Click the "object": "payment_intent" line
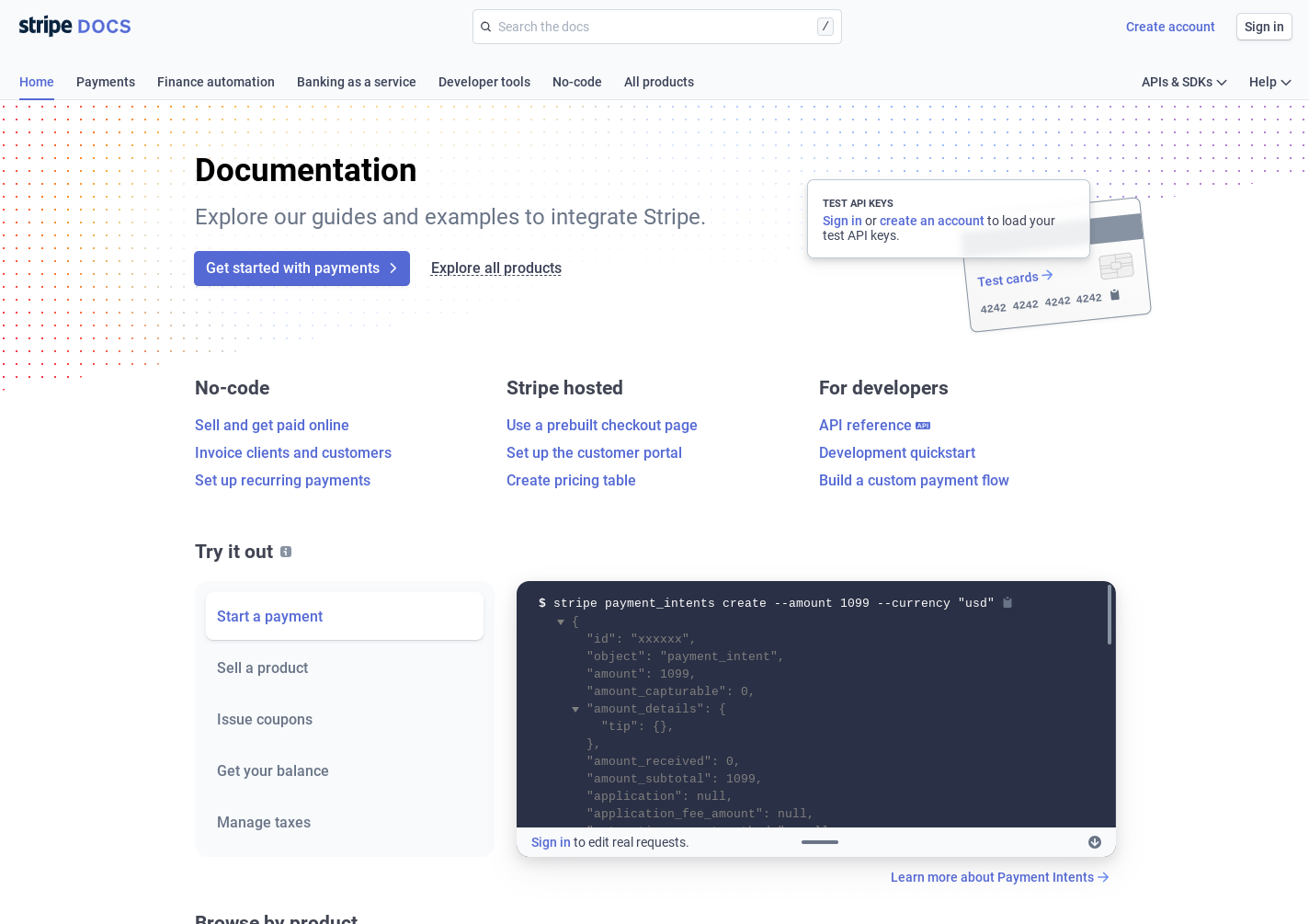The width and height of the screenshot is (1309, 924). 686,656
